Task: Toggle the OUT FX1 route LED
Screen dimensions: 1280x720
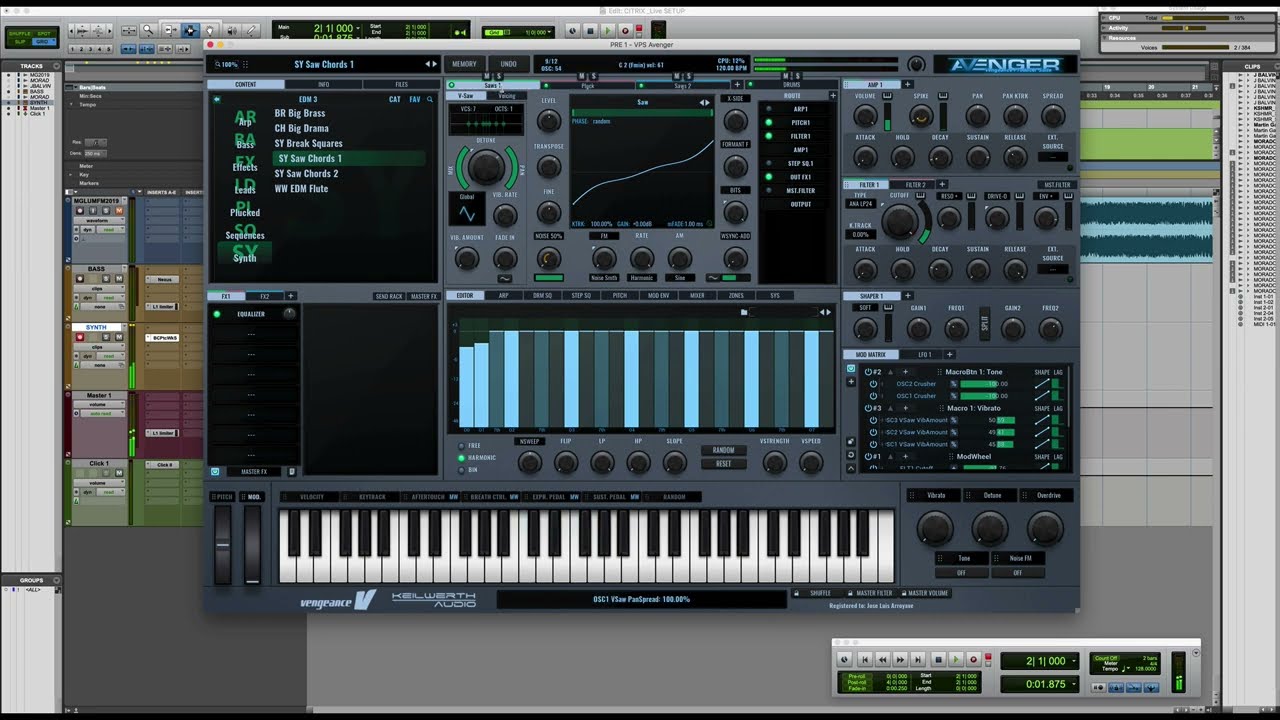Action: point(769,177)
